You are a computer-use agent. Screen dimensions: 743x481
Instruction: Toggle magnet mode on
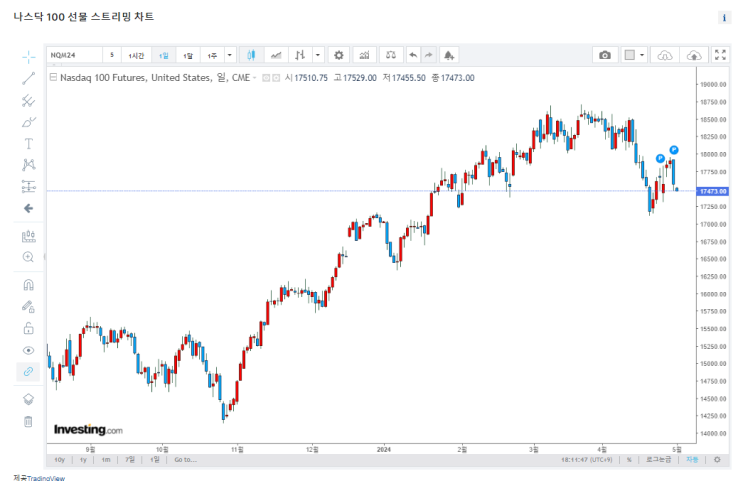click(x=28, y=284)
